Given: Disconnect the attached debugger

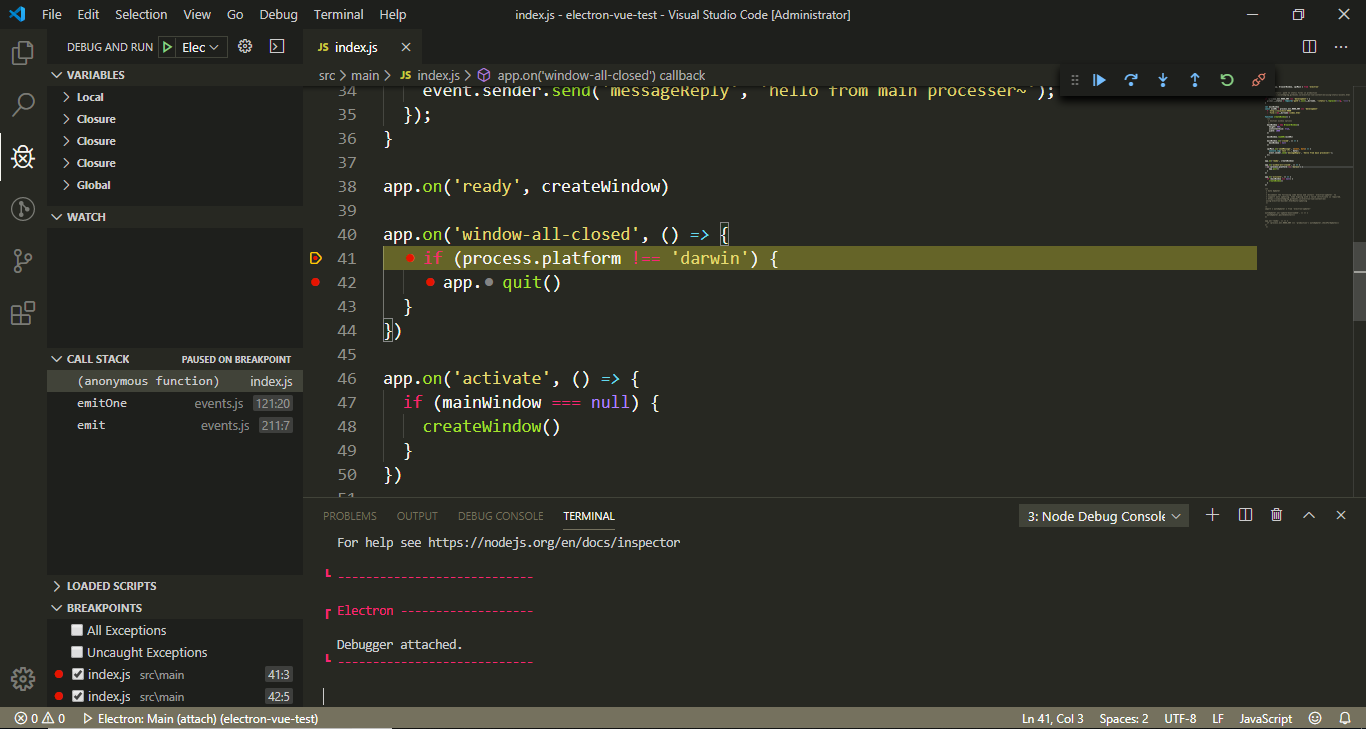Looking at the screenshot, I should click(1258, 79).
